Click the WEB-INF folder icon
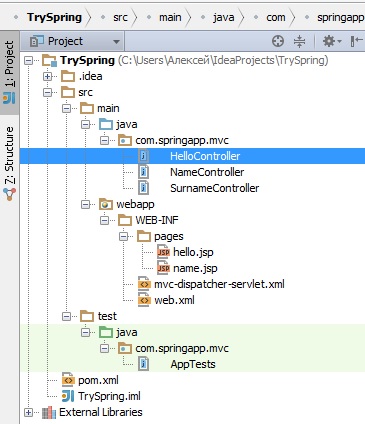The image size is (365, 424). 125,220
